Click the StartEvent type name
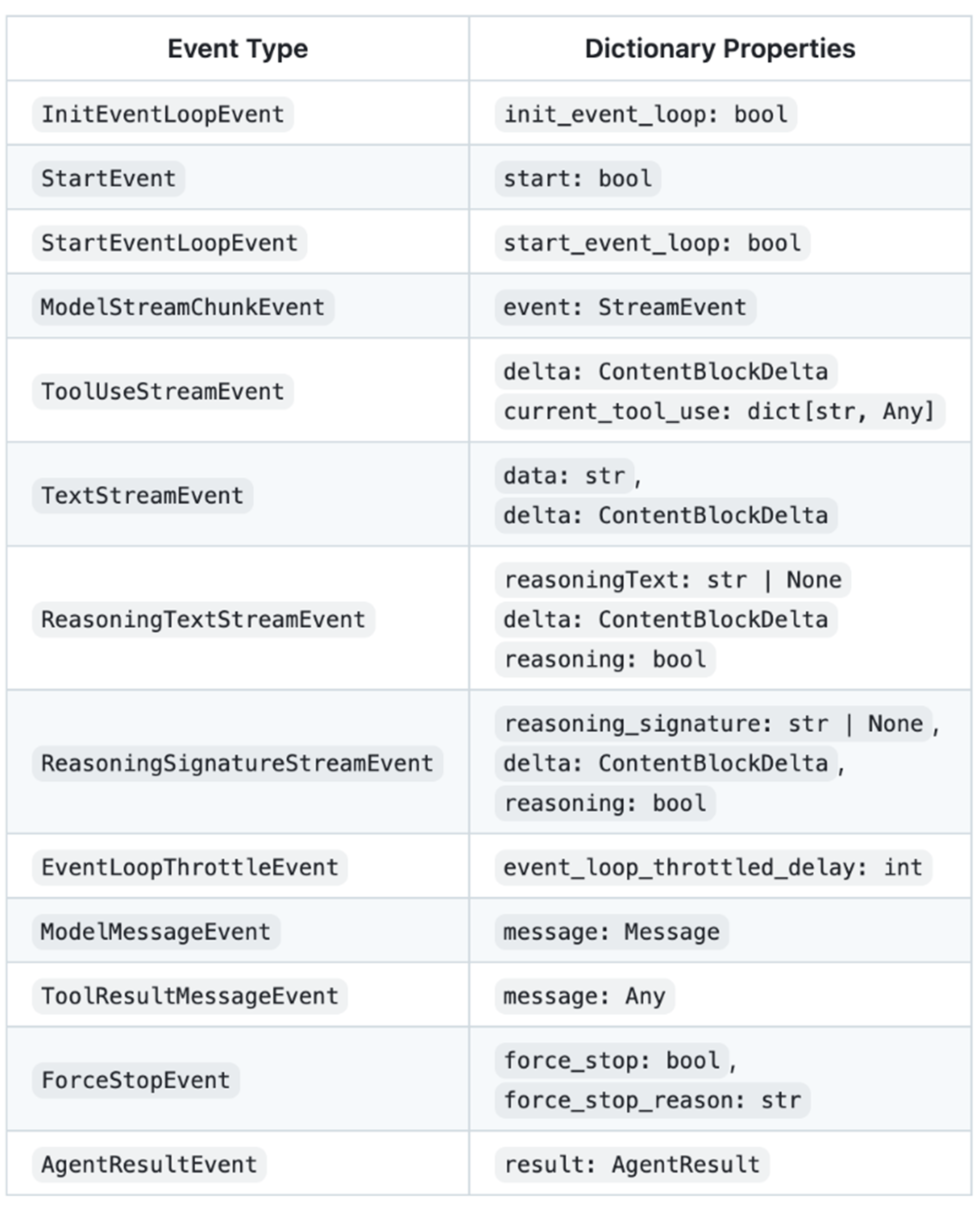The width and height of the screenshot is (980, 1213). coord(109,179)
